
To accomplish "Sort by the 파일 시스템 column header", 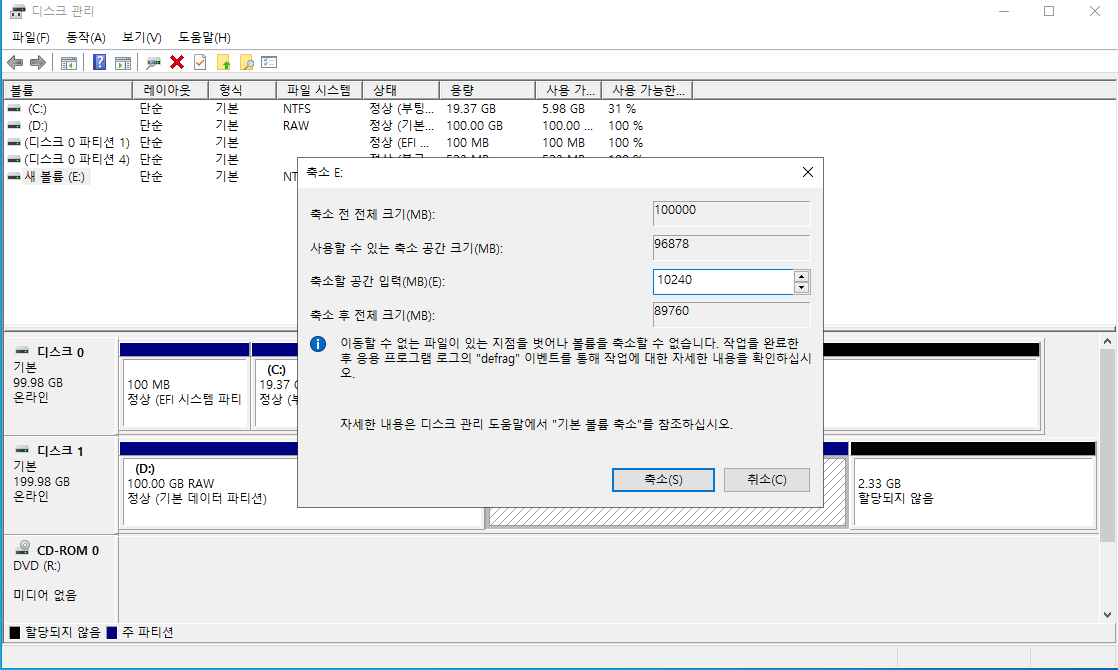I will [x=319, y=91].
